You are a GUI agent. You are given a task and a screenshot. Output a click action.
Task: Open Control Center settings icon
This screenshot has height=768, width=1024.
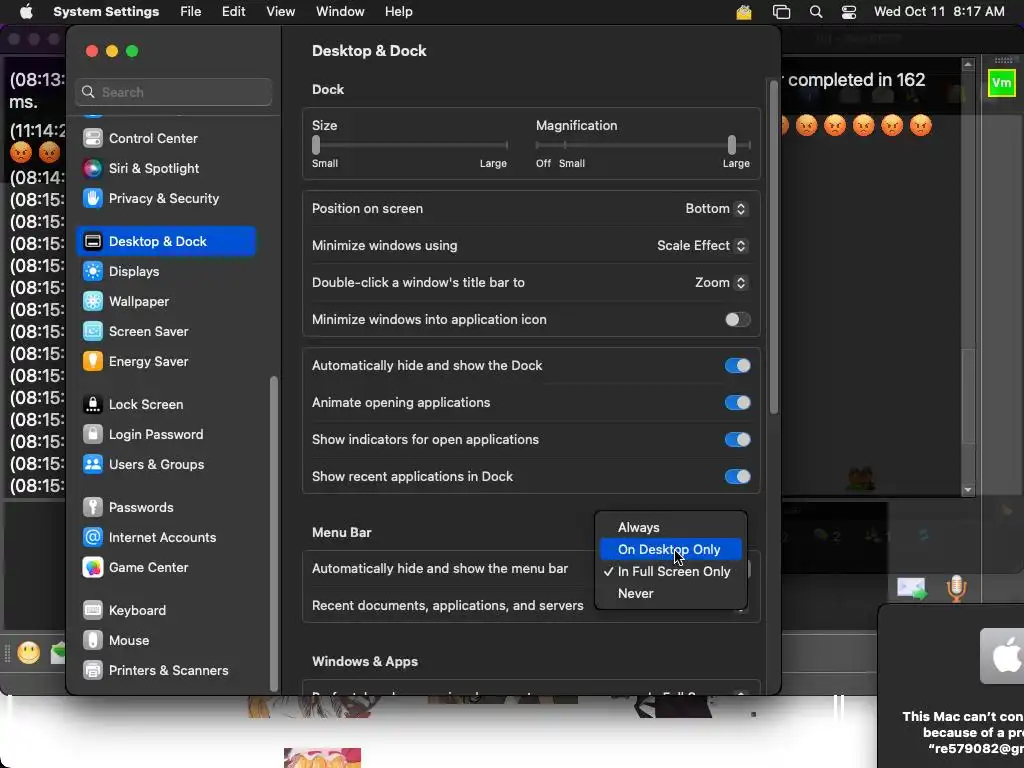click(x=93, y=138)
